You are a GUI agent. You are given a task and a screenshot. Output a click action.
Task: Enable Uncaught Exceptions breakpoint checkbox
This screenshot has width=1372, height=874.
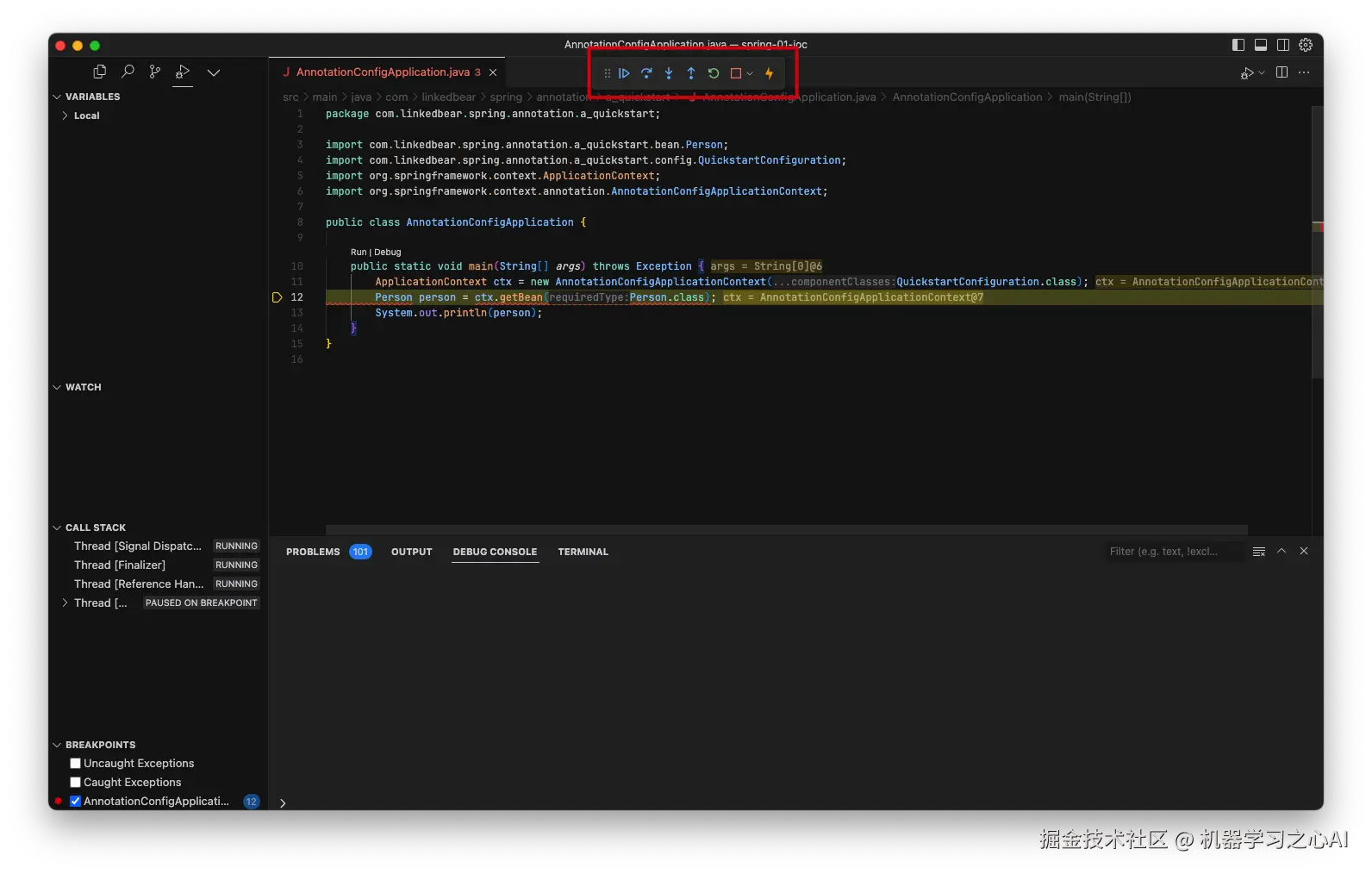point(76,763)
